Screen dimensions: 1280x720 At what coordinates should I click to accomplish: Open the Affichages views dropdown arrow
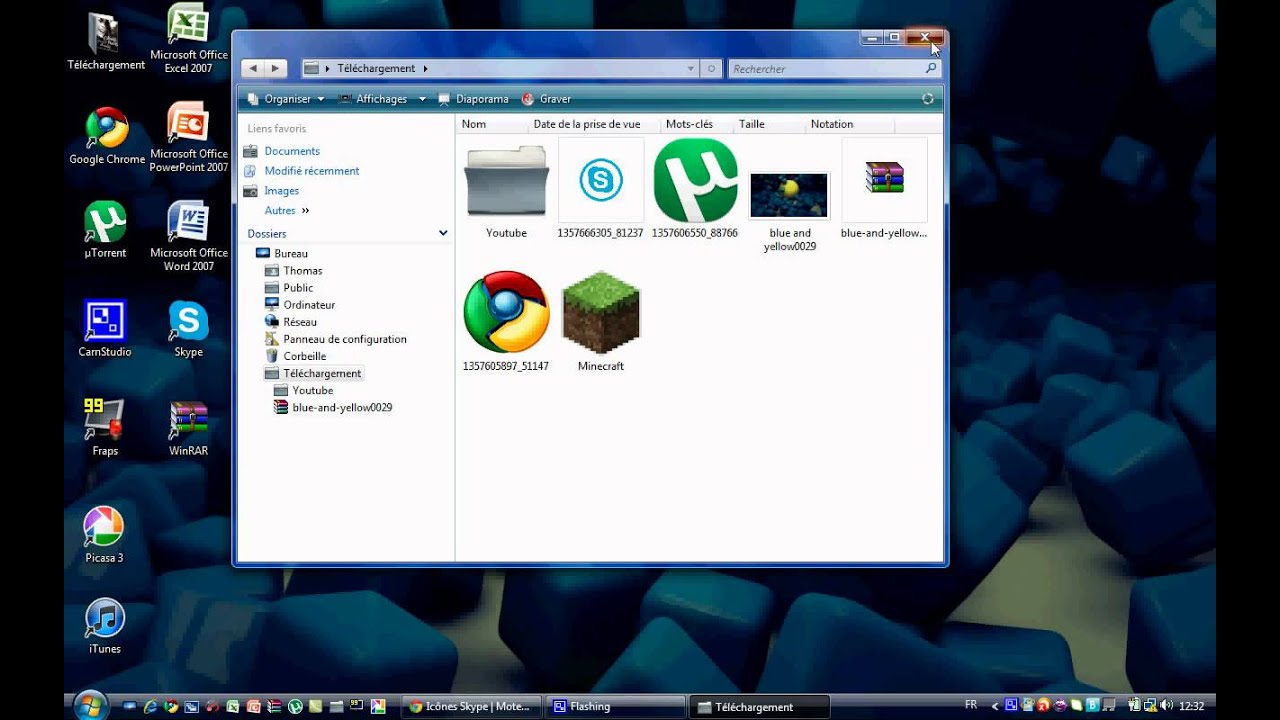point(422,99)
